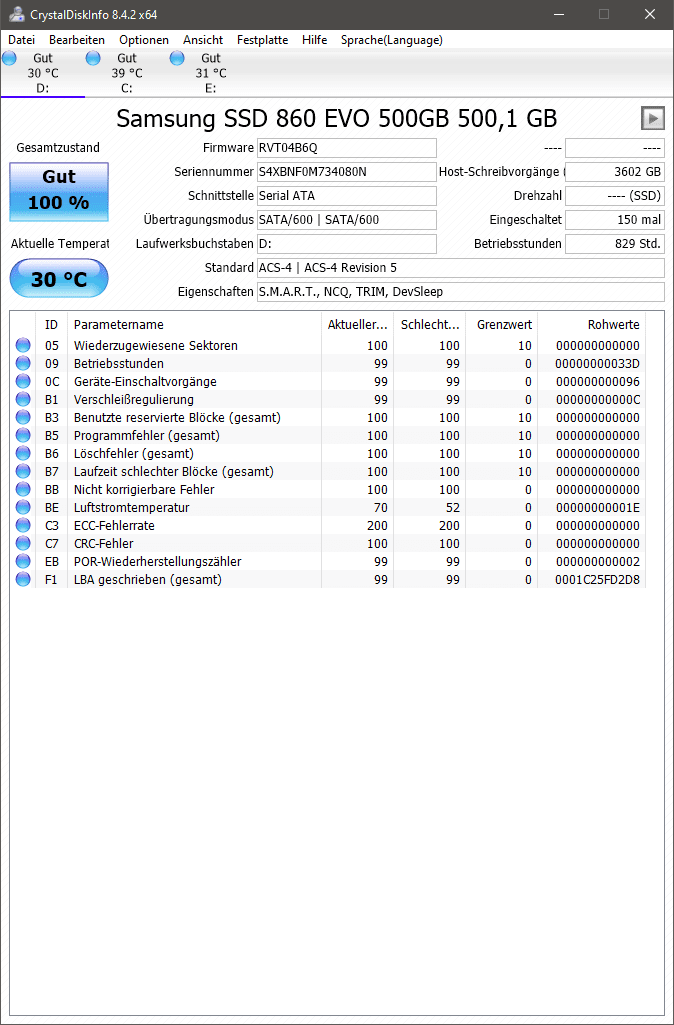
Task: Open the Bearbeiten menu
Action: [x=76, y=40]
